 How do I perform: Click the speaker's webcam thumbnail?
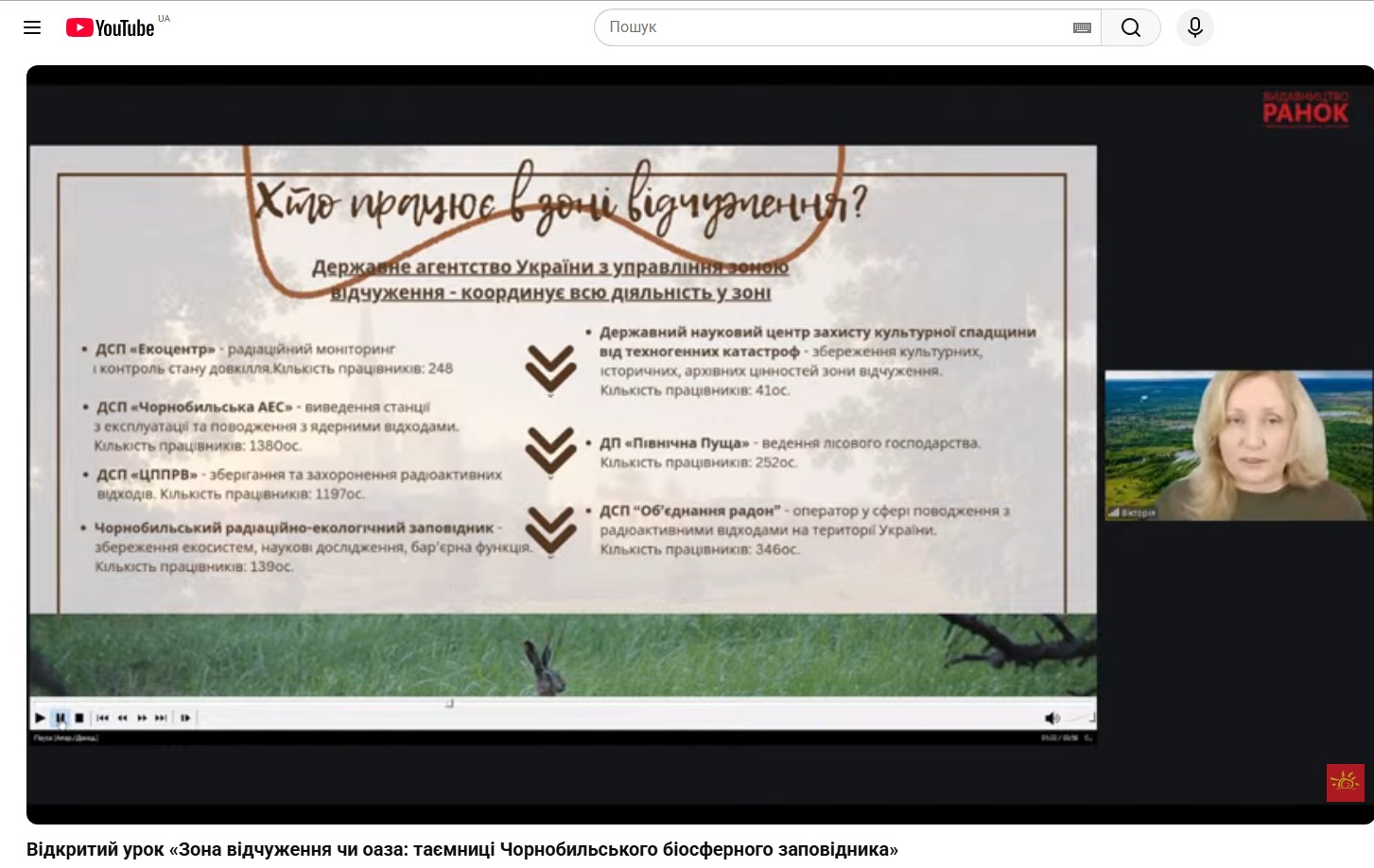pos(1237,445)
